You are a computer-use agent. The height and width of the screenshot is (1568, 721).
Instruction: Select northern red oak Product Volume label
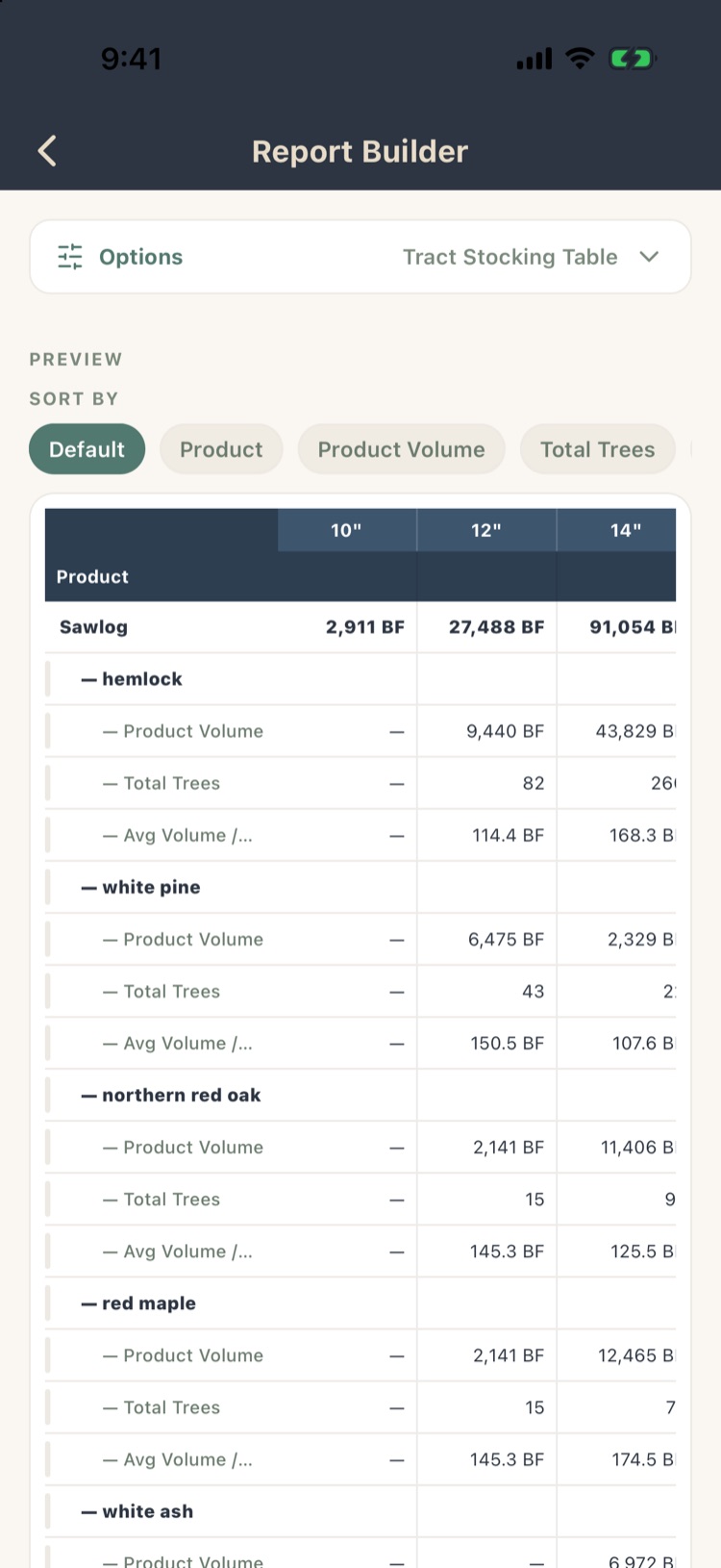(183, 1148)
